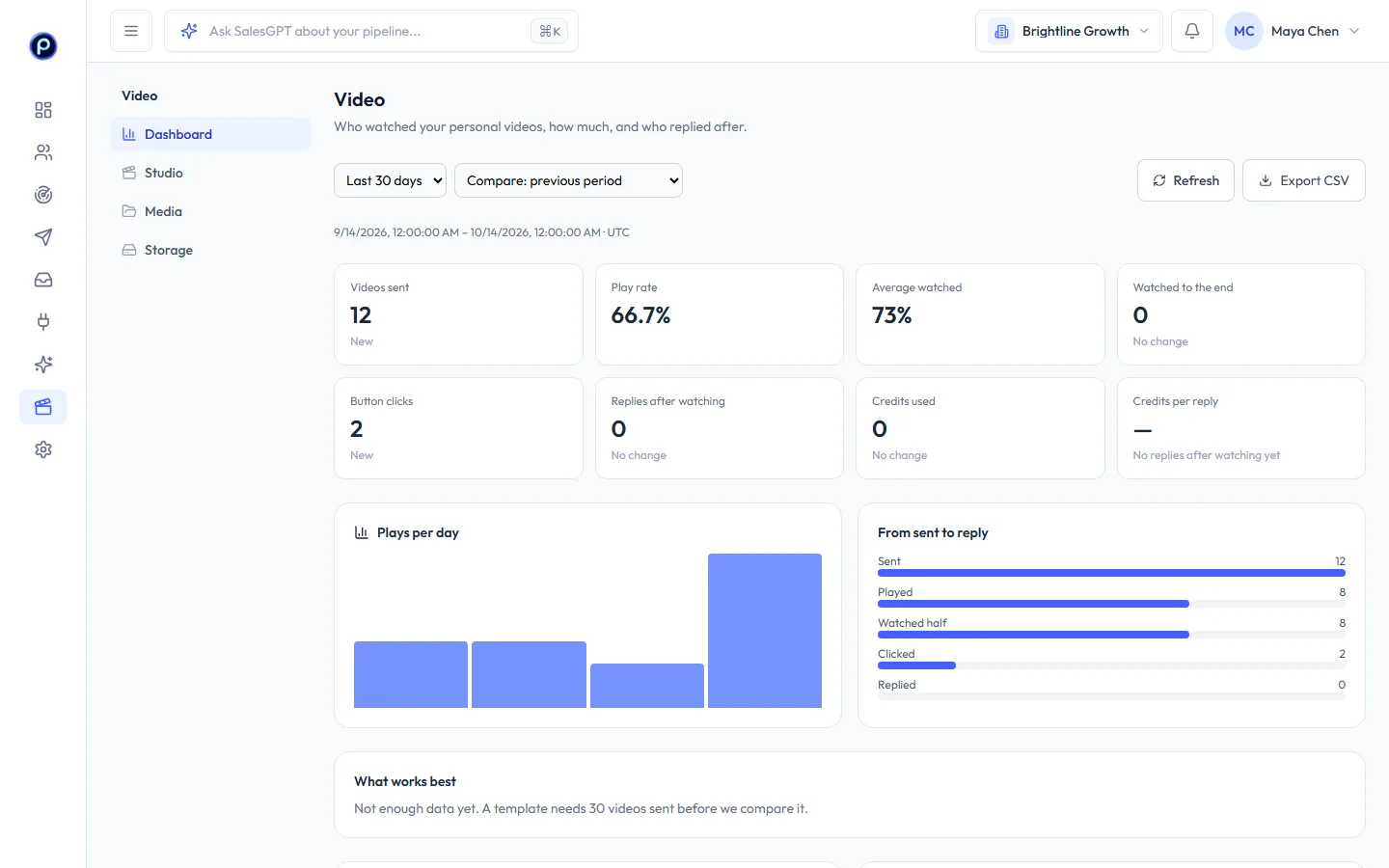
Task: Toggle the hamburger menu button
Action: click(x=131, y=31)
